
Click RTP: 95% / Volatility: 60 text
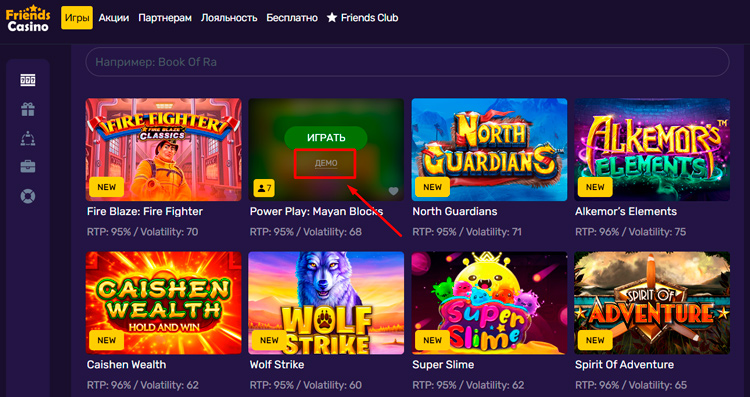point(306,385)
